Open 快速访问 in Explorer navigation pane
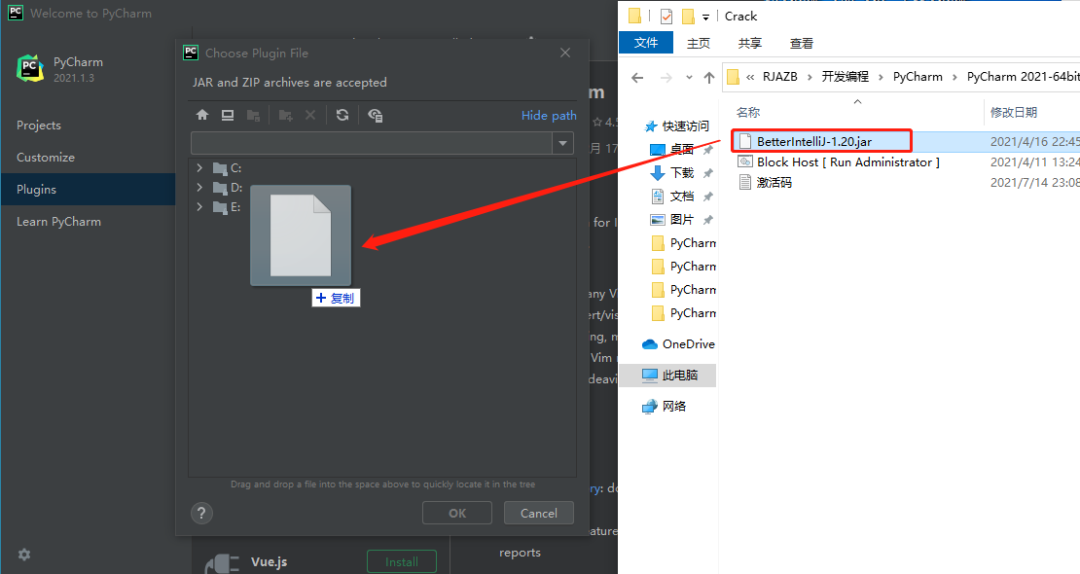The height and width of the screenshot is (574, 1080). click(x=685, y=126)
